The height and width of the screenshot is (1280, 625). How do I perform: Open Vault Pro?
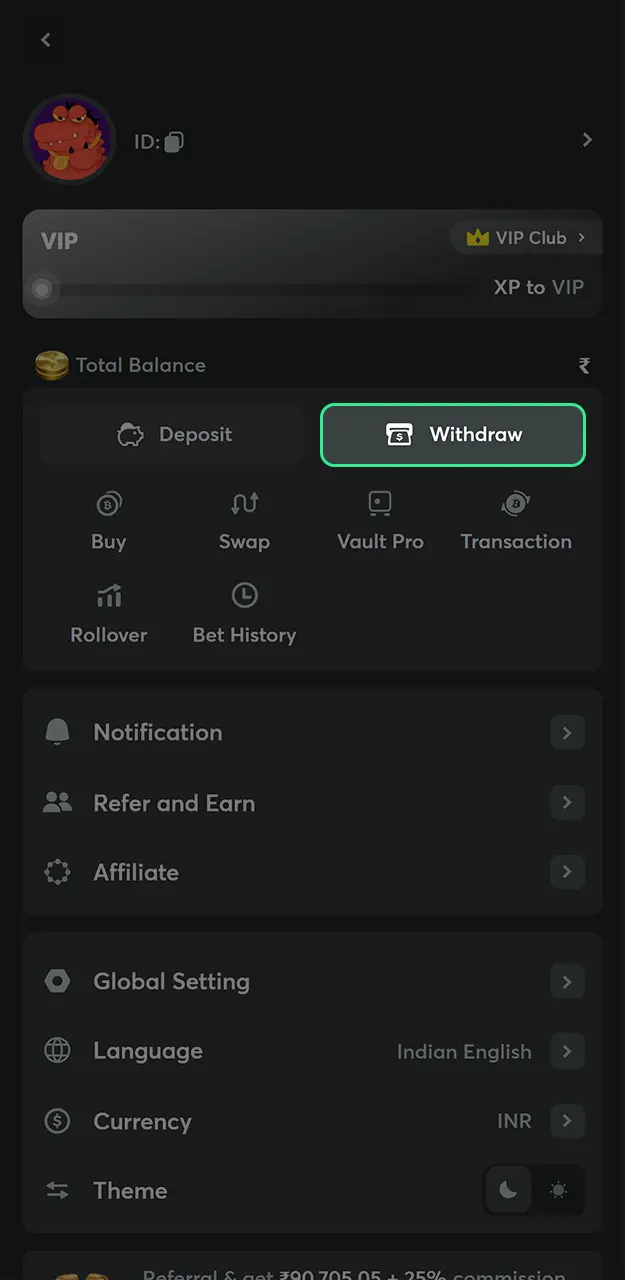(380, 522)
